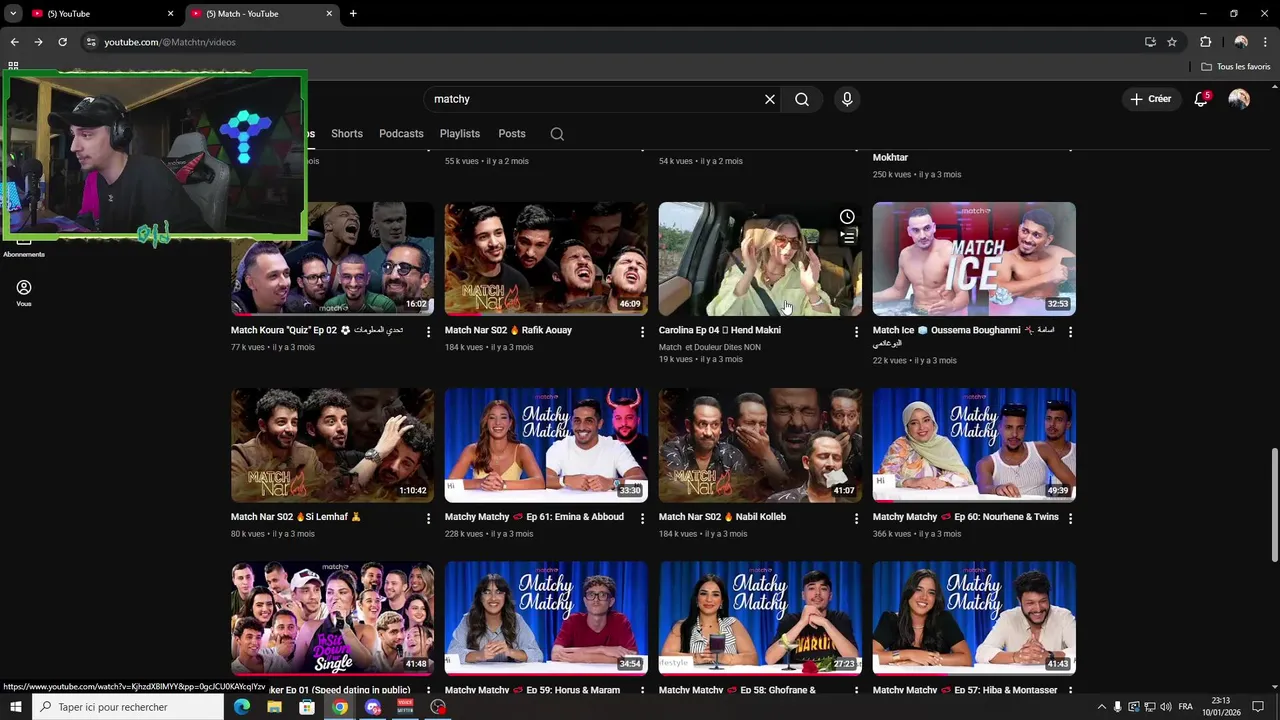Open the video title "Match Nar S02 Rafik Aouay"
This screenshot has width=1280, height=720.
[508, 330]
